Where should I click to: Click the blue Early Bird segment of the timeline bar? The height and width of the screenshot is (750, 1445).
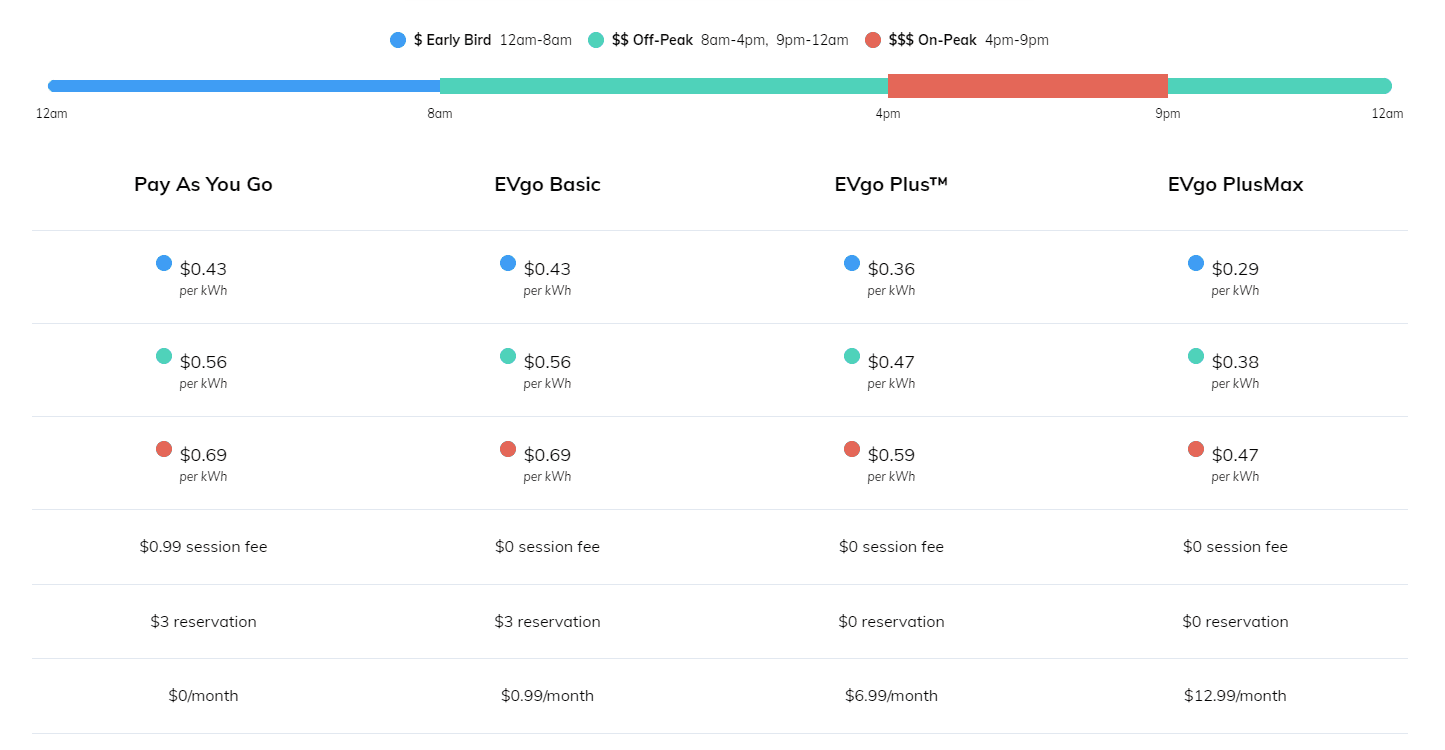pos(244,86)
